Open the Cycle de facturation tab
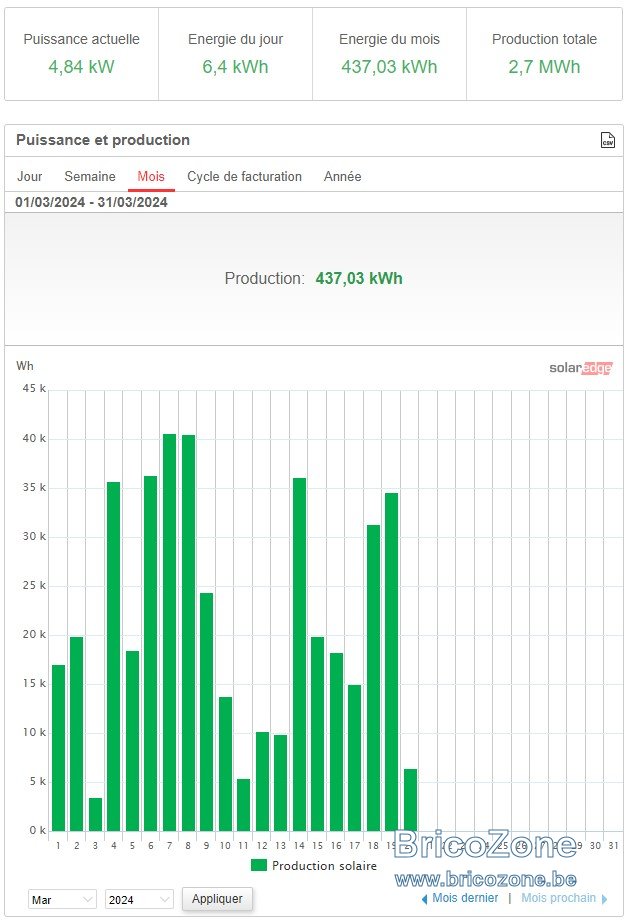Viewport: 630px width, 923px height. click(x=244, y=177)
